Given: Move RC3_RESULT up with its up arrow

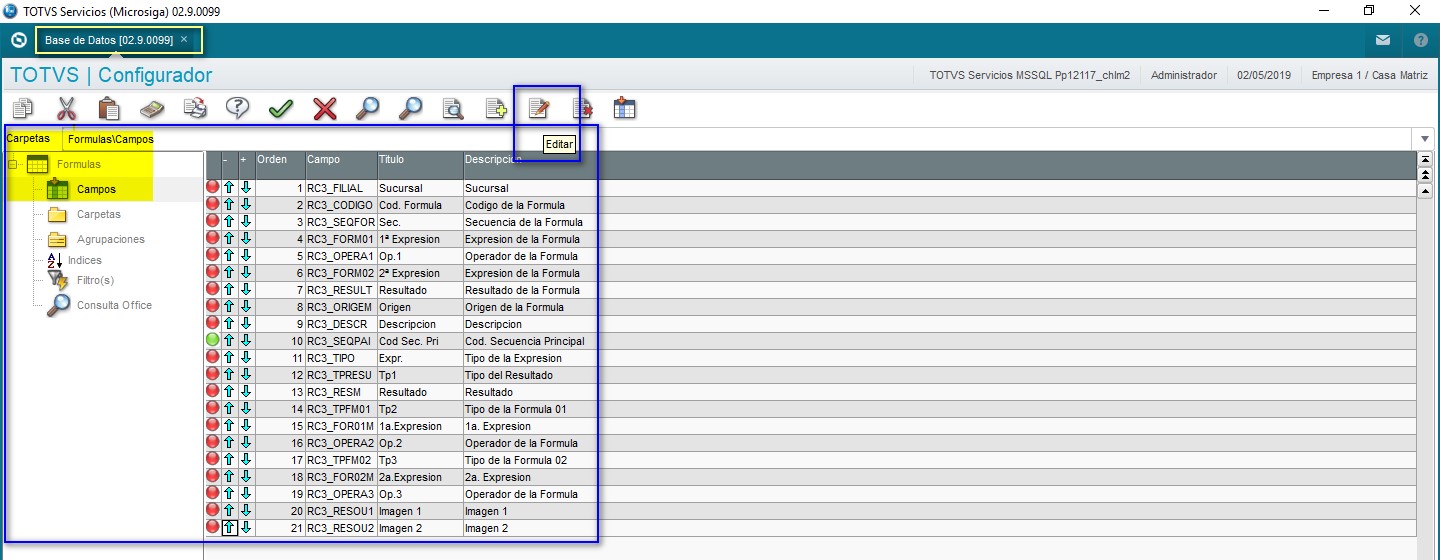Looking at the screenshot, I should click(229, 289).
